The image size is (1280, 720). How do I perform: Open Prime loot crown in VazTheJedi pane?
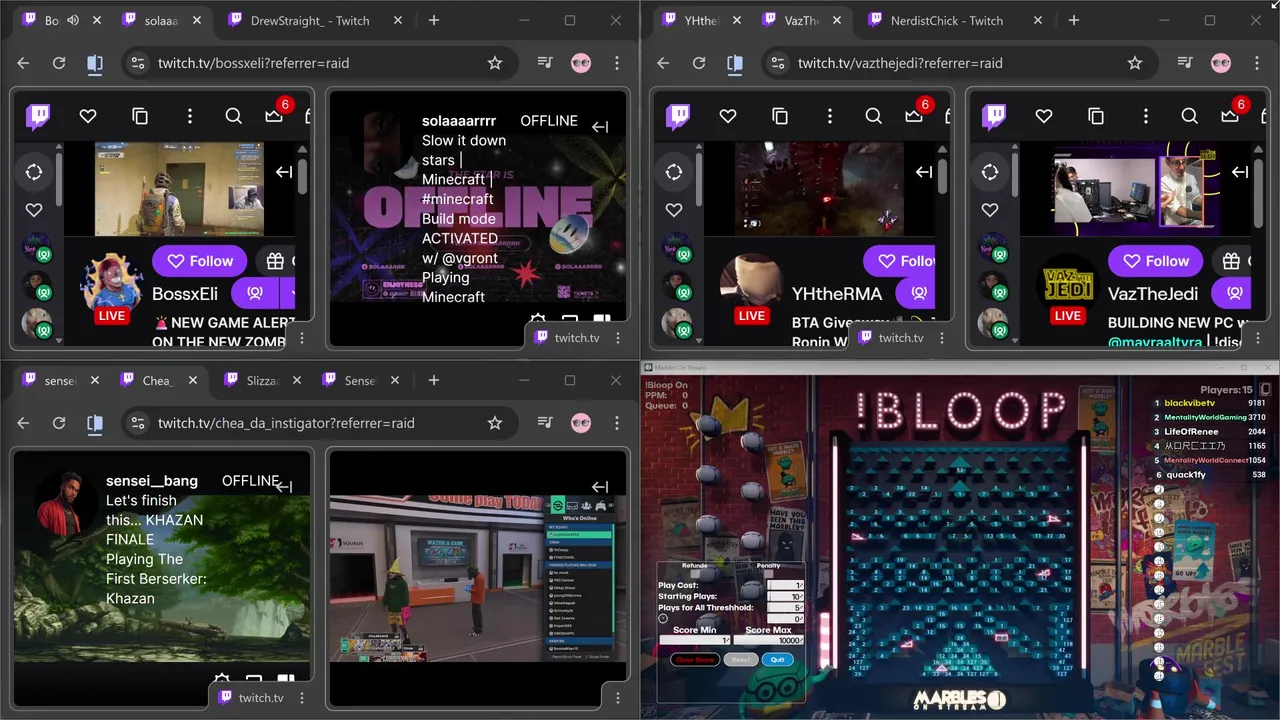pos(1230,116)
